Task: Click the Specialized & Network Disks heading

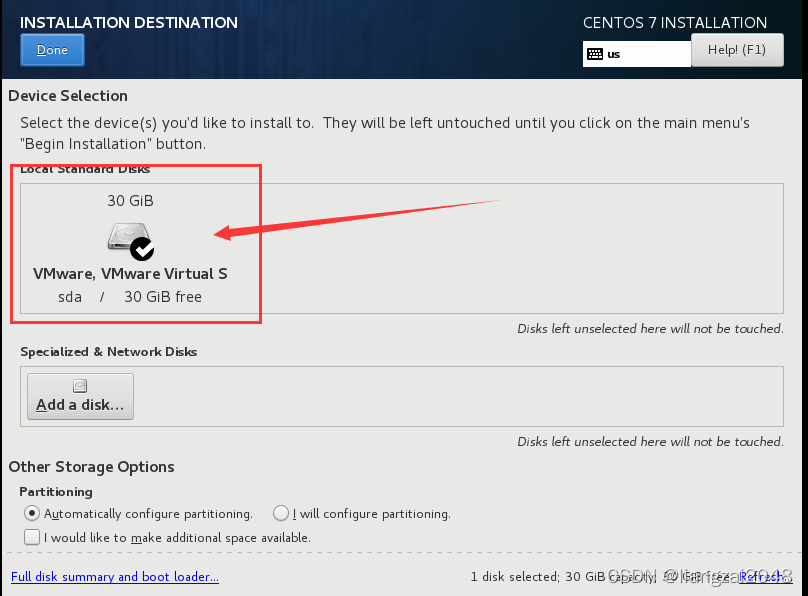Action: (x=109, y=352)
